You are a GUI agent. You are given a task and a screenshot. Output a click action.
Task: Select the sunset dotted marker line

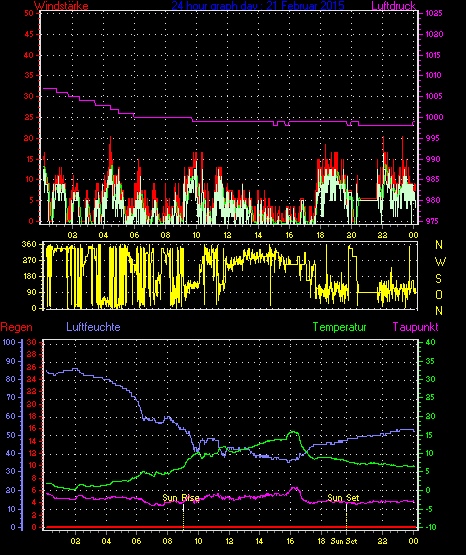346,517
